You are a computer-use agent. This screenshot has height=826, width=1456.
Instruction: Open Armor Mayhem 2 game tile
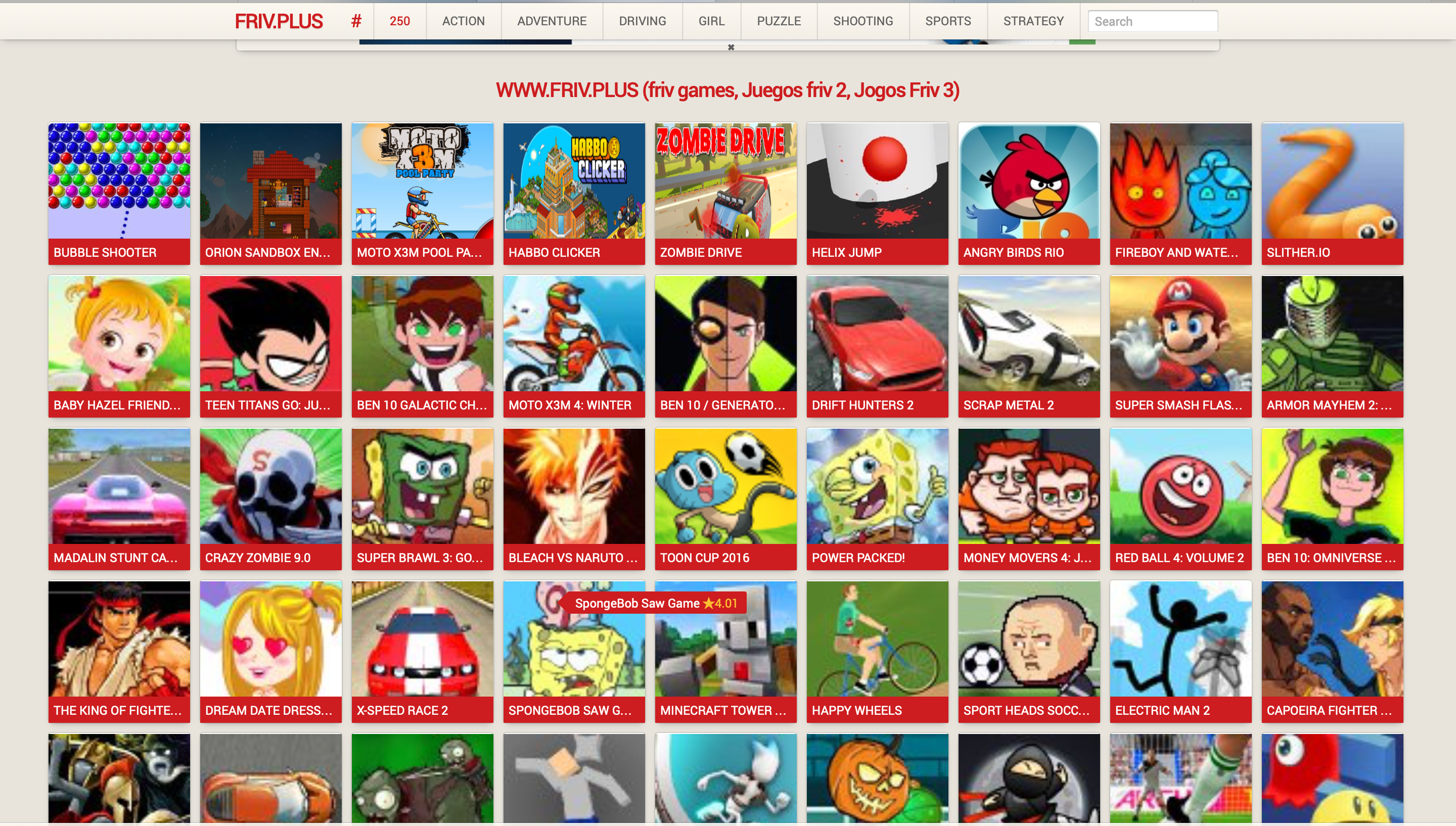[x=1332, y=346]
